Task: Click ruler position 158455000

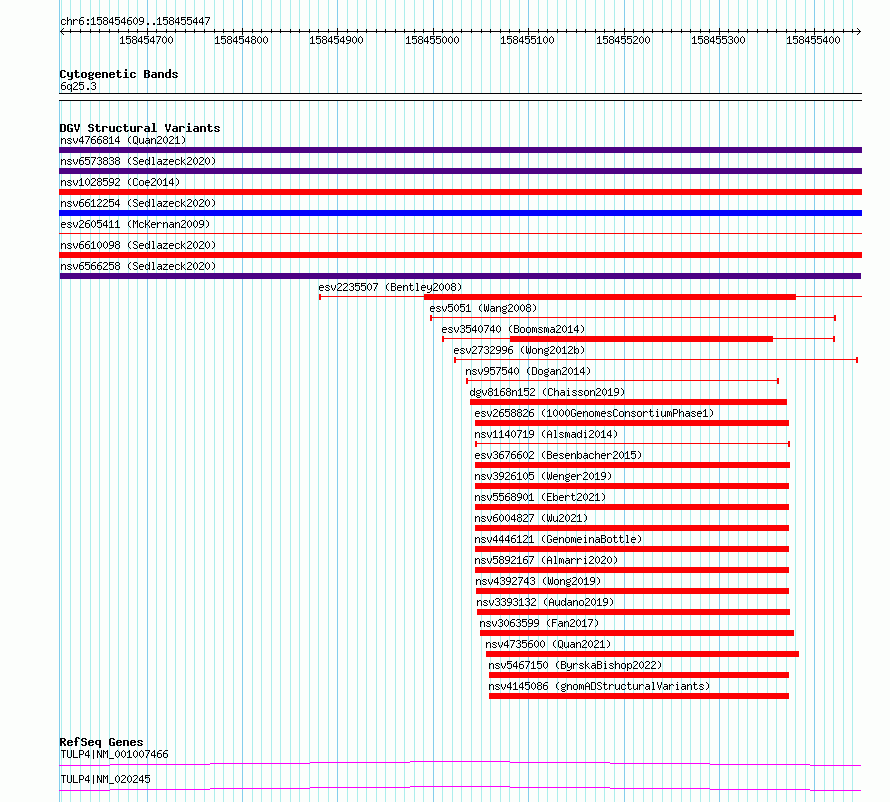Action: 432,40
